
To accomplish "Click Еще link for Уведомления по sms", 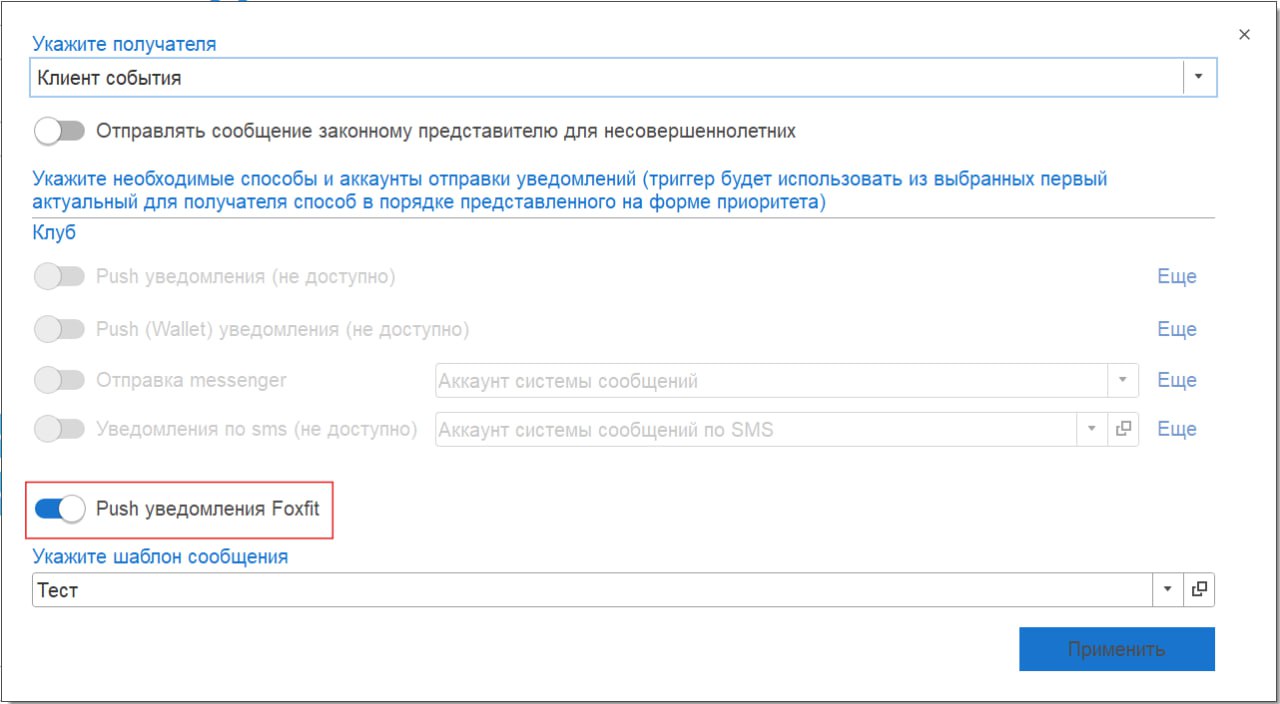I will (x=1177, y=429).
